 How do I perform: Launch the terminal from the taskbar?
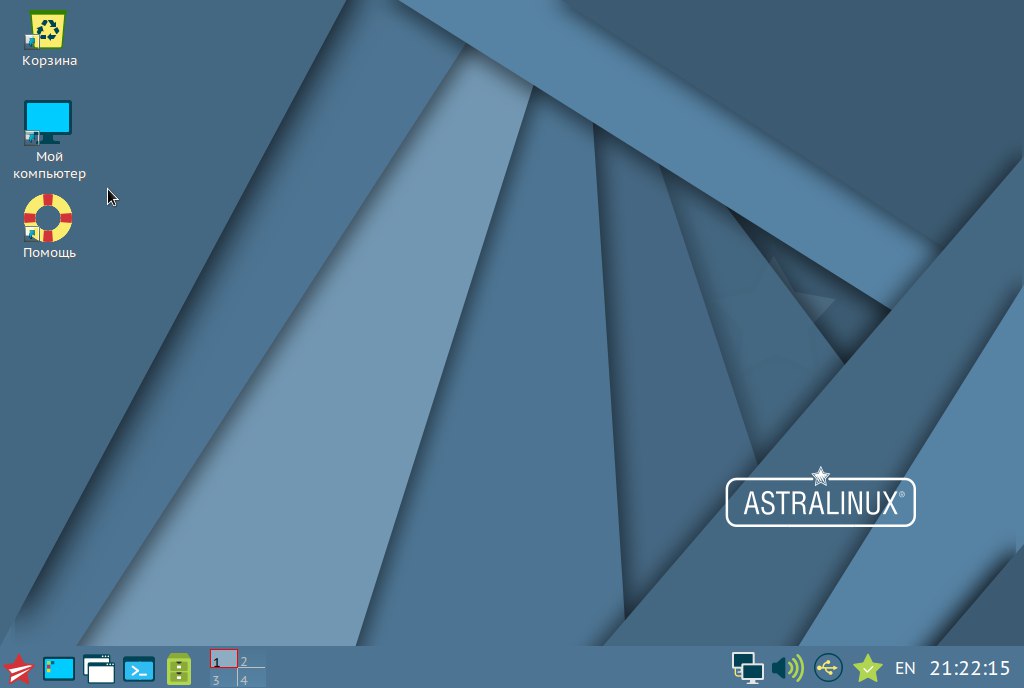pyautogui.click(x=138, y=669)
